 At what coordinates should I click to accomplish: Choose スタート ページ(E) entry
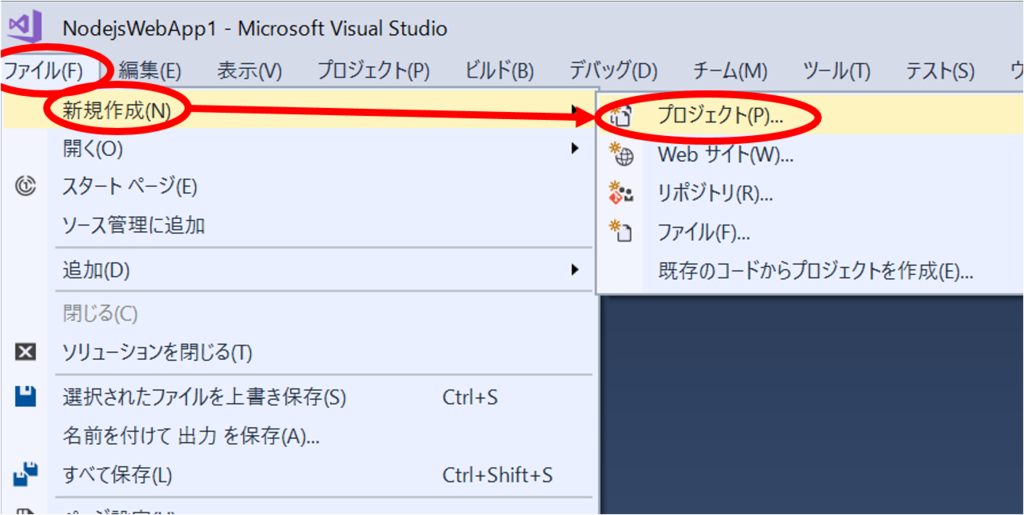click(x=299, y=187)
